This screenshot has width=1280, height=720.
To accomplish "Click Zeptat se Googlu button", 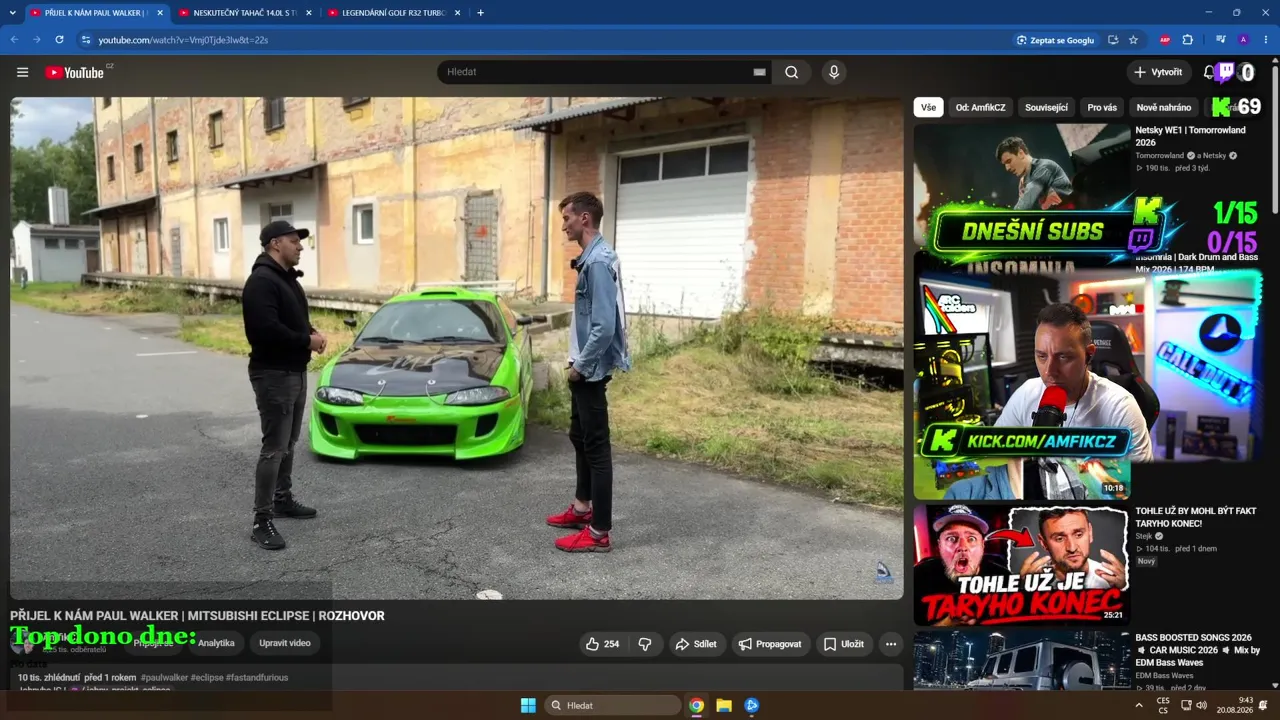I will pos(1055,40).
